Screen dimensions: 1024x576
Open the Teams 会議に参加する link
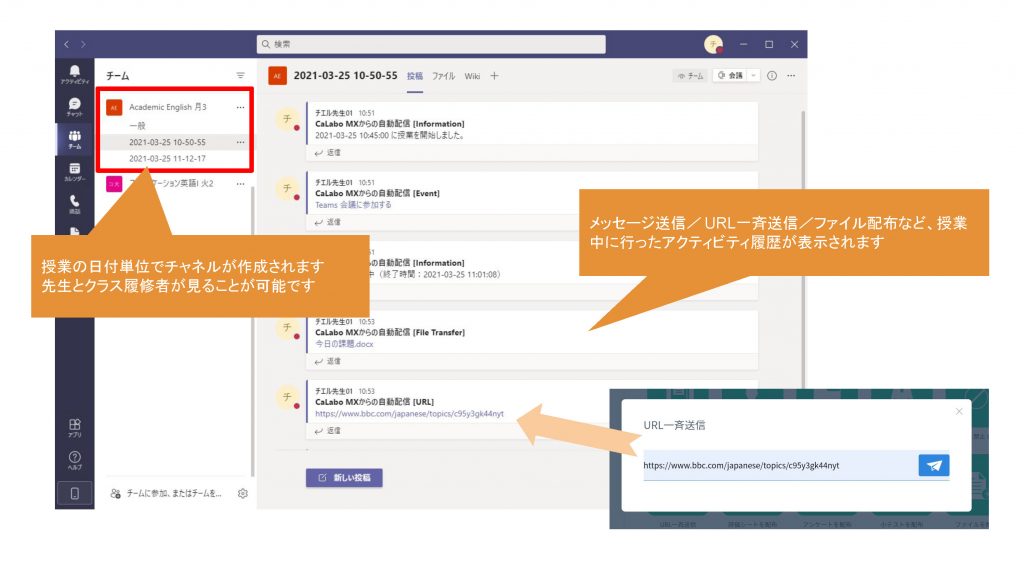click(353, 205)
